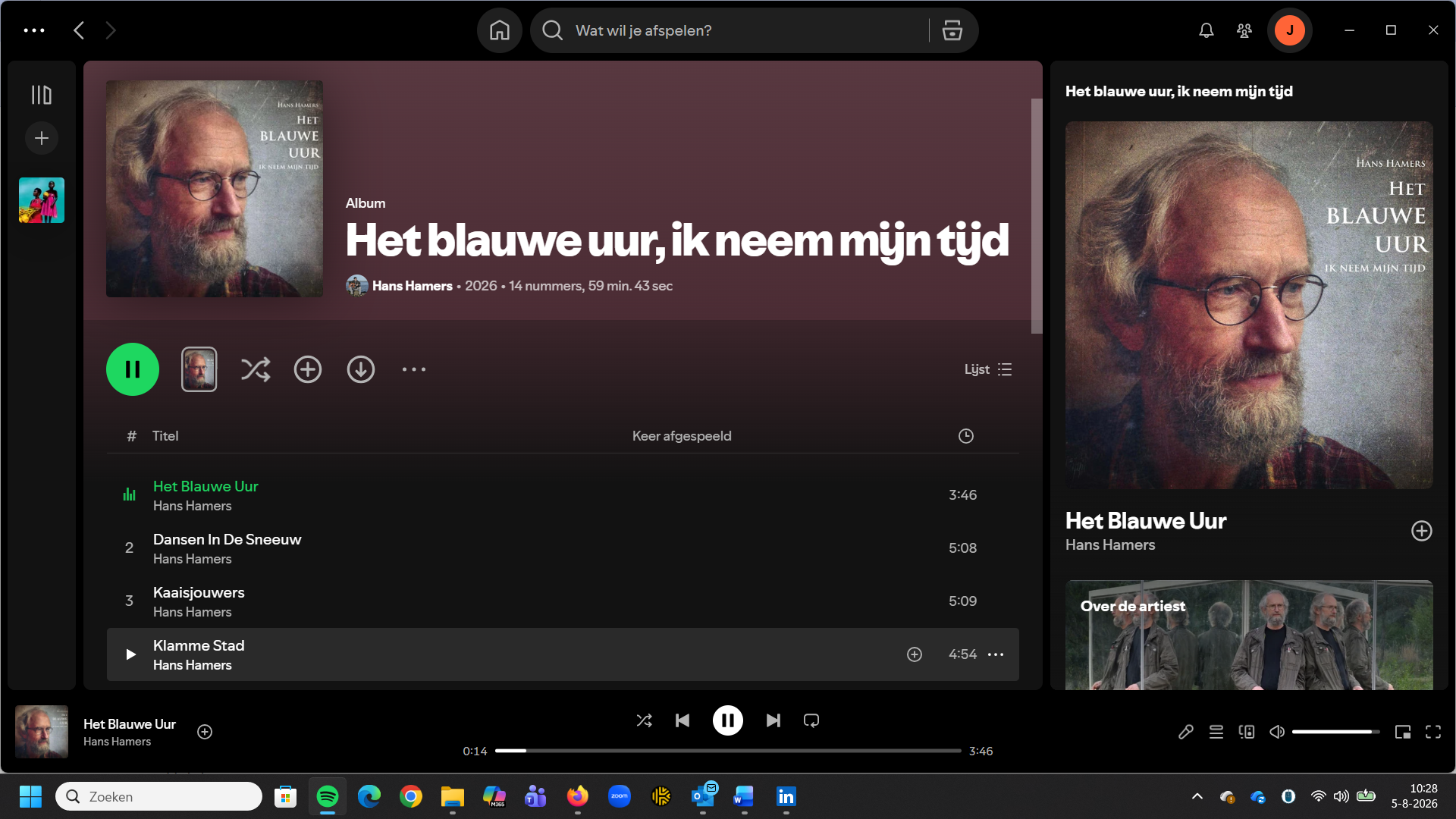Viewport: 1456px width, 819px height.
Task: Toggle shuffle for the album
Action: click(x=256, y=369)
